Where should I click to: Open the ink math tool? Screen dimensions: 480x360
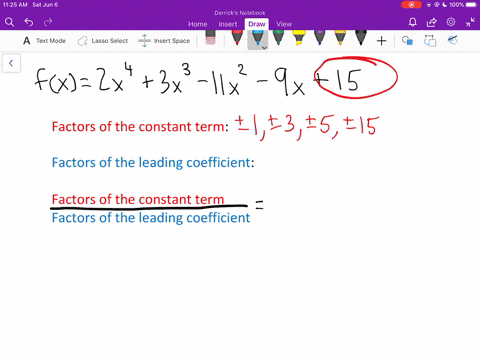(453, 40)
